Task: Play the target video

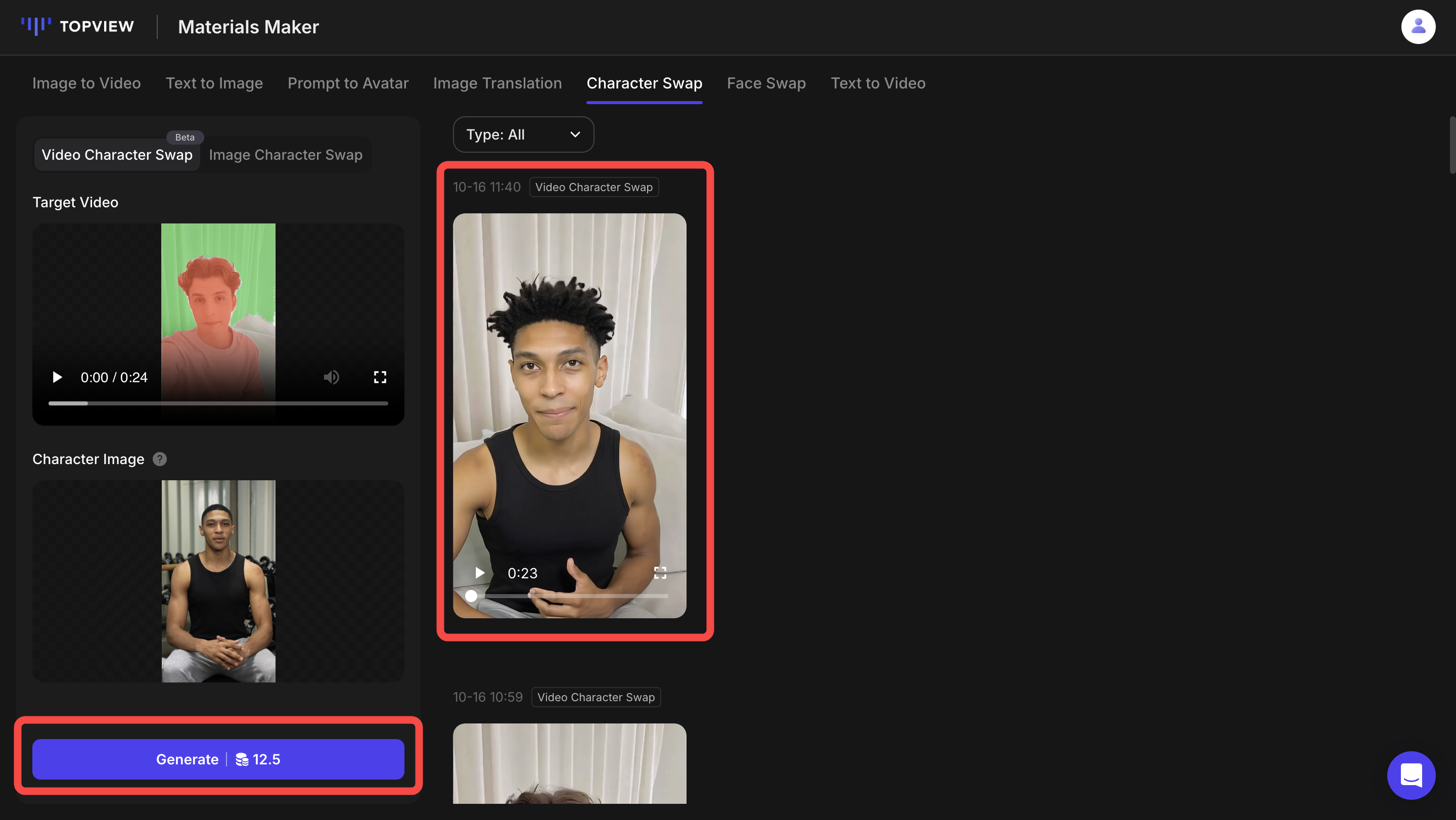Action: pyautogui.click(x=57, y=377)
